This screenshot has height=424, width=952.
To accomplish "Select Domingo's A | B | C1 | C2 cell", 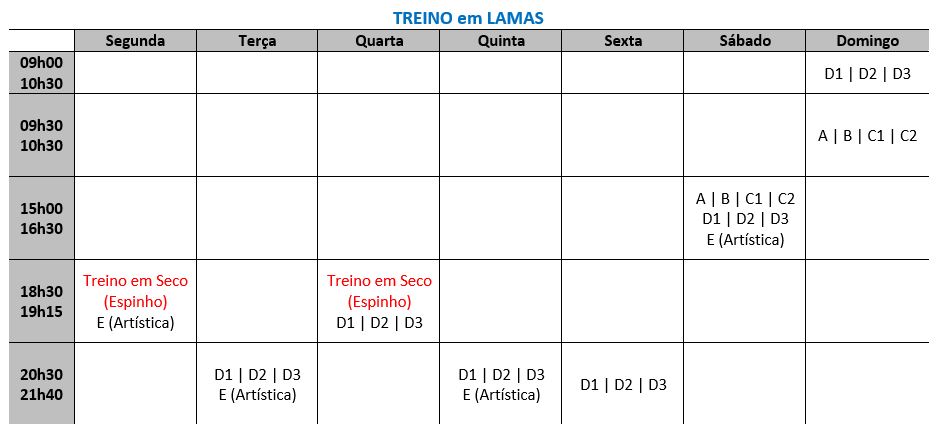I will click(867, 136).
